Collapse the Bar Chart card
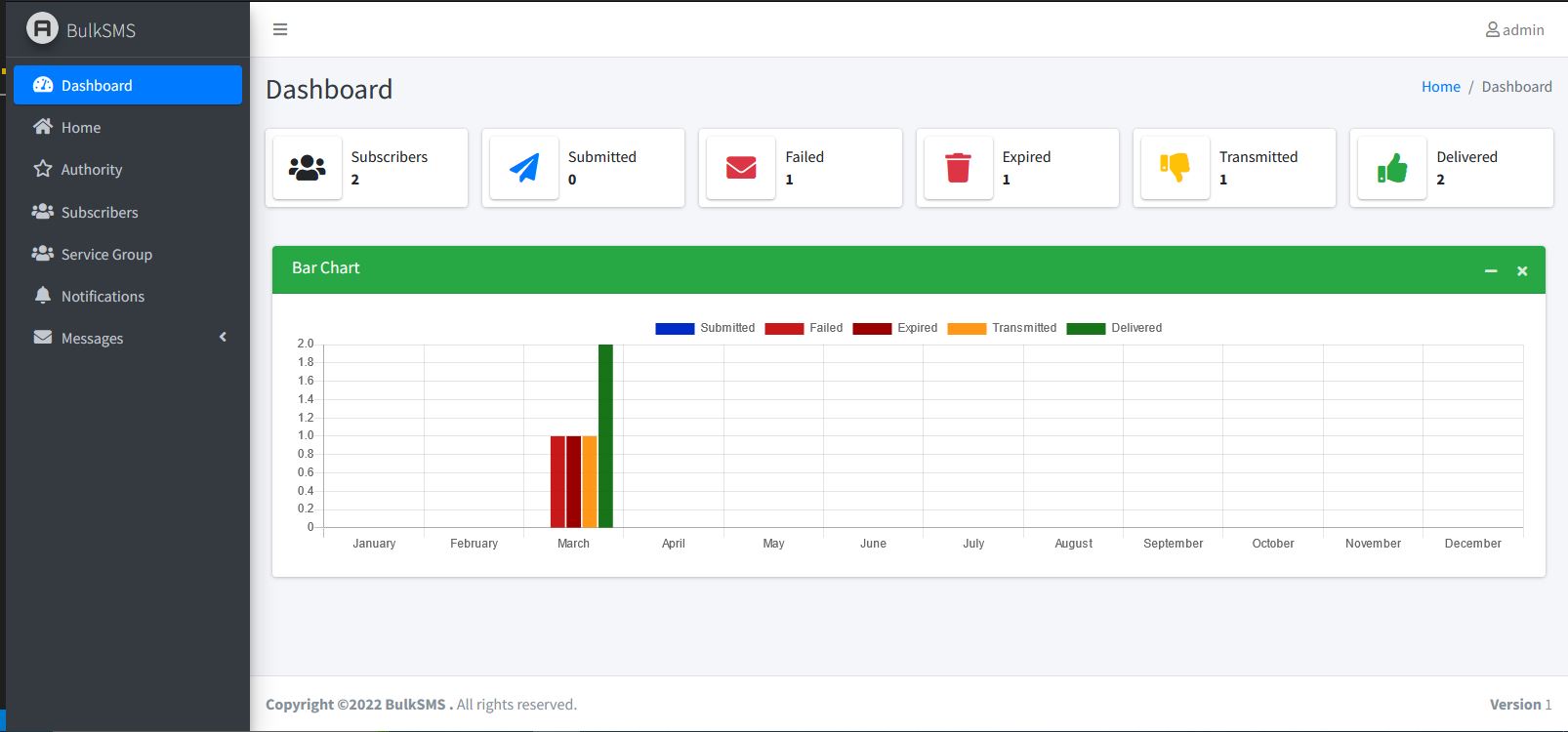 [x=1491, y=270]
